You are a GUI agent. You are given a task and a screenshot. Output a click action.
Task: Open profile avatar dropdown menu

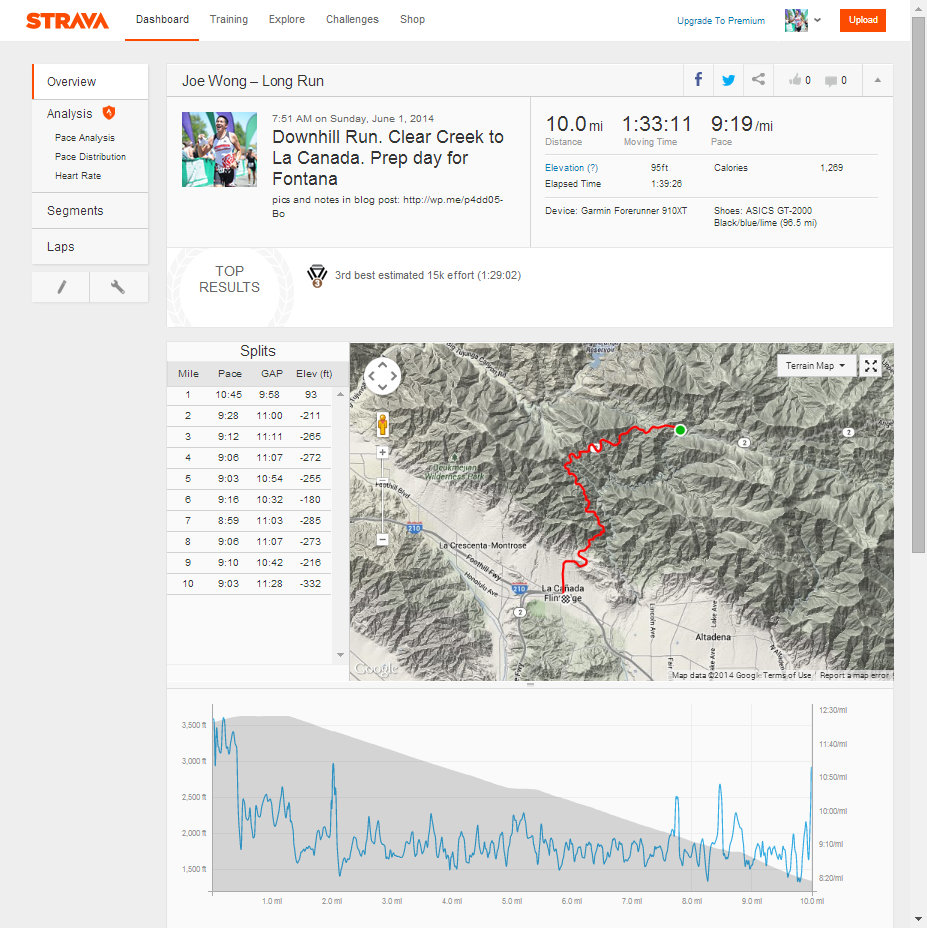click(x=803, y=20)
